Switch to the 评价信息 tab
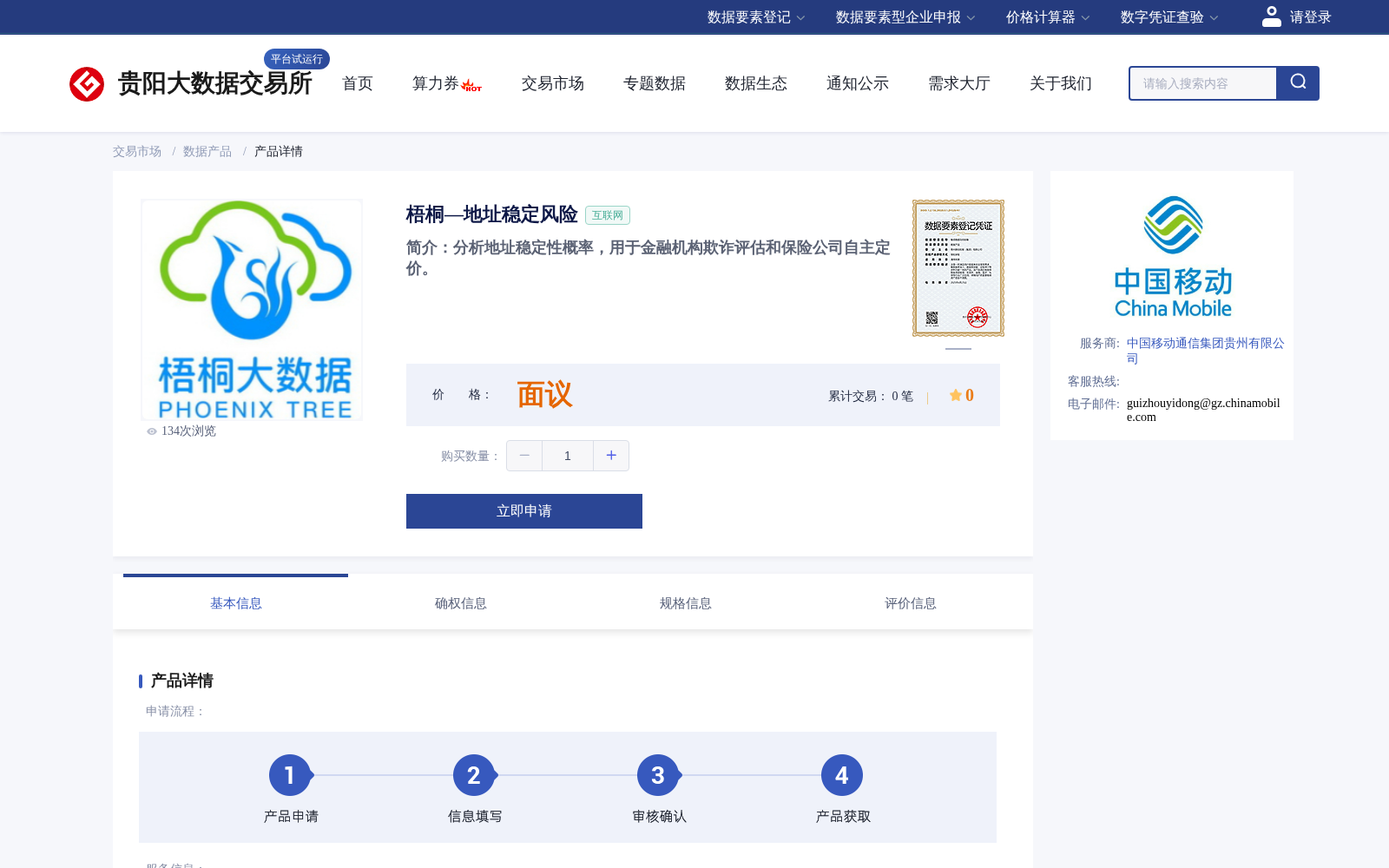This screenshot has height=868, width=1389. click(x=910, y=602)
